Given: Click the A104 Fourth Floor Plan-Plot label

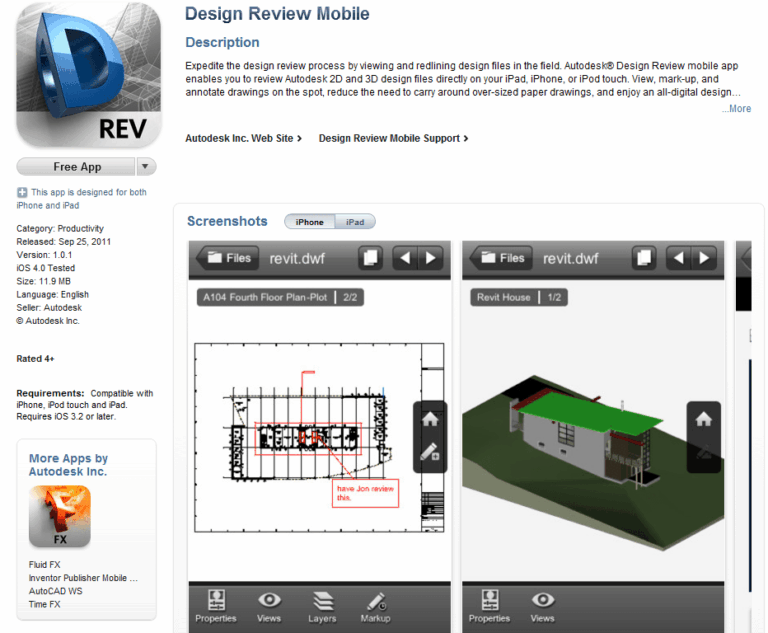Looking at the screenshot, I should click(280, 297).
